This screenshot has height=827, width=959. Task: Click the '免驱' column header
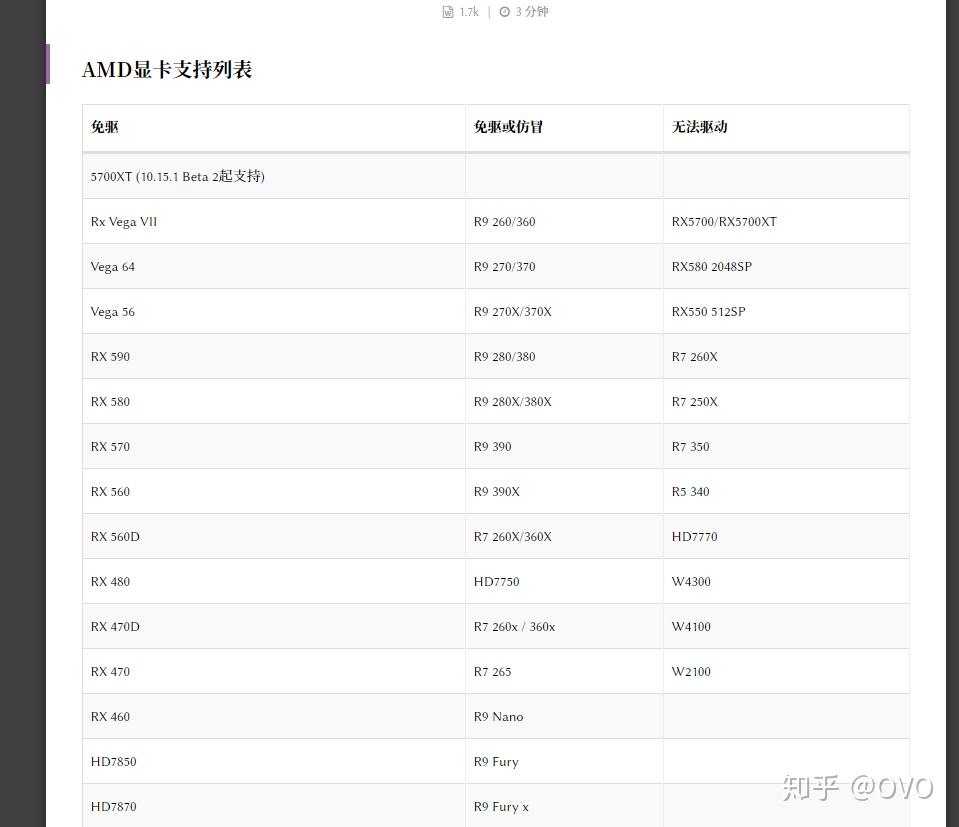tap(274, 127)
